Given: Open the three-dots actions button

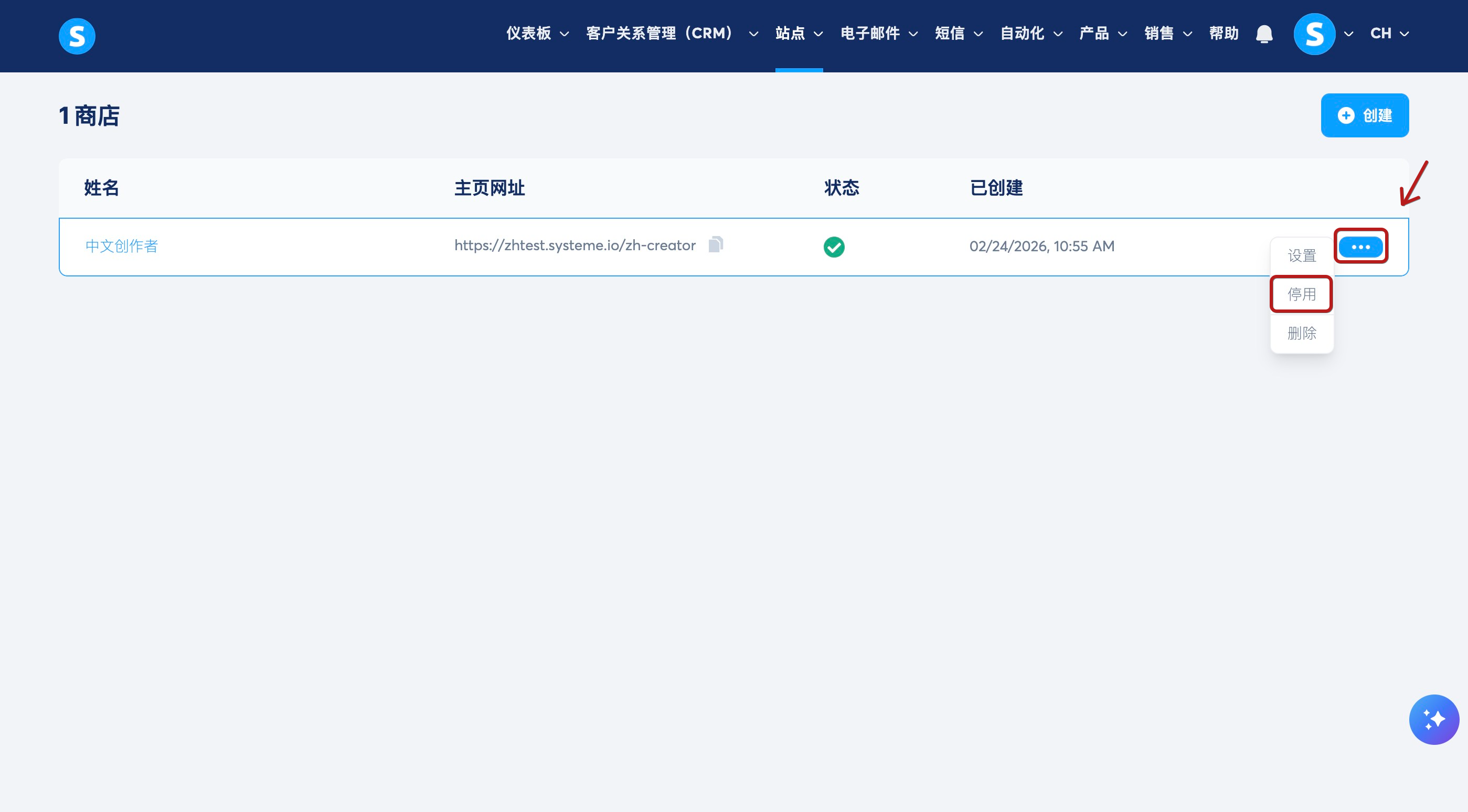Looking at the screenshot, I should [1360, 247].
